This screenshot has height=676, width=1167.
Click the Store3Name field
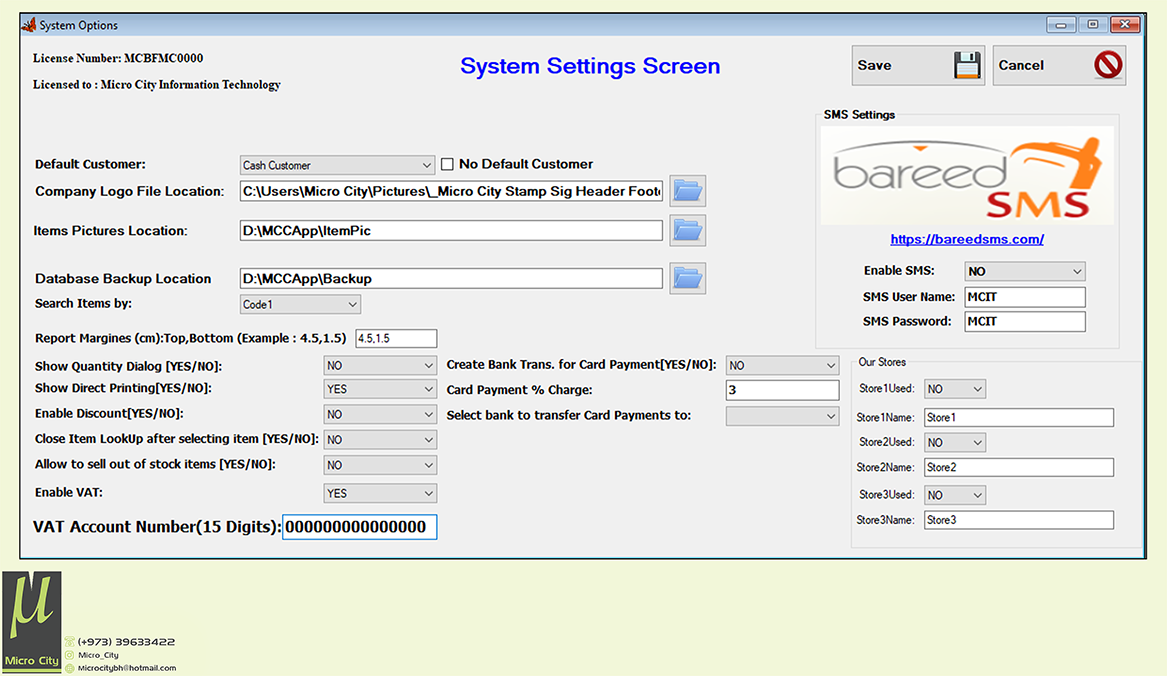1019,520
